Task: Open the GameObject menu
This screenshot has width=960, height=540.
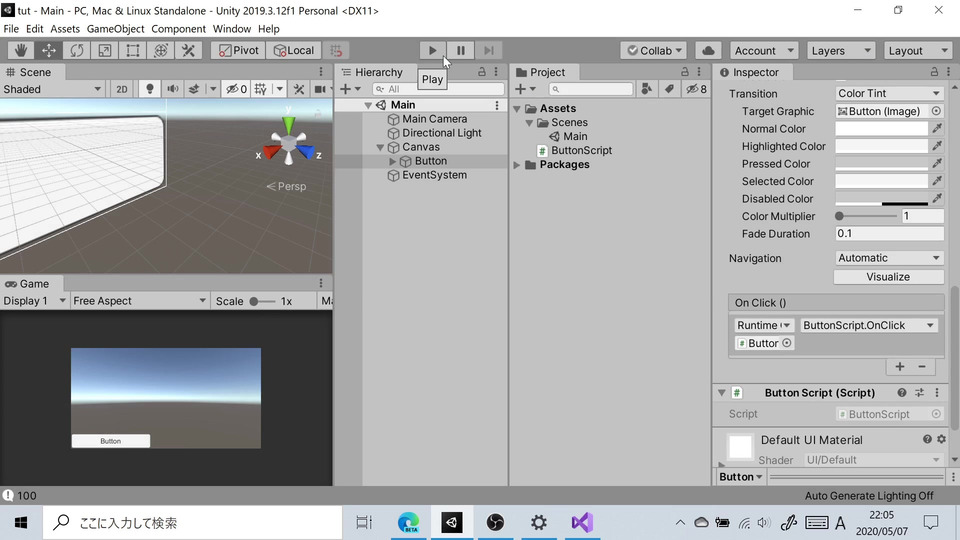Action: point(116,29)
